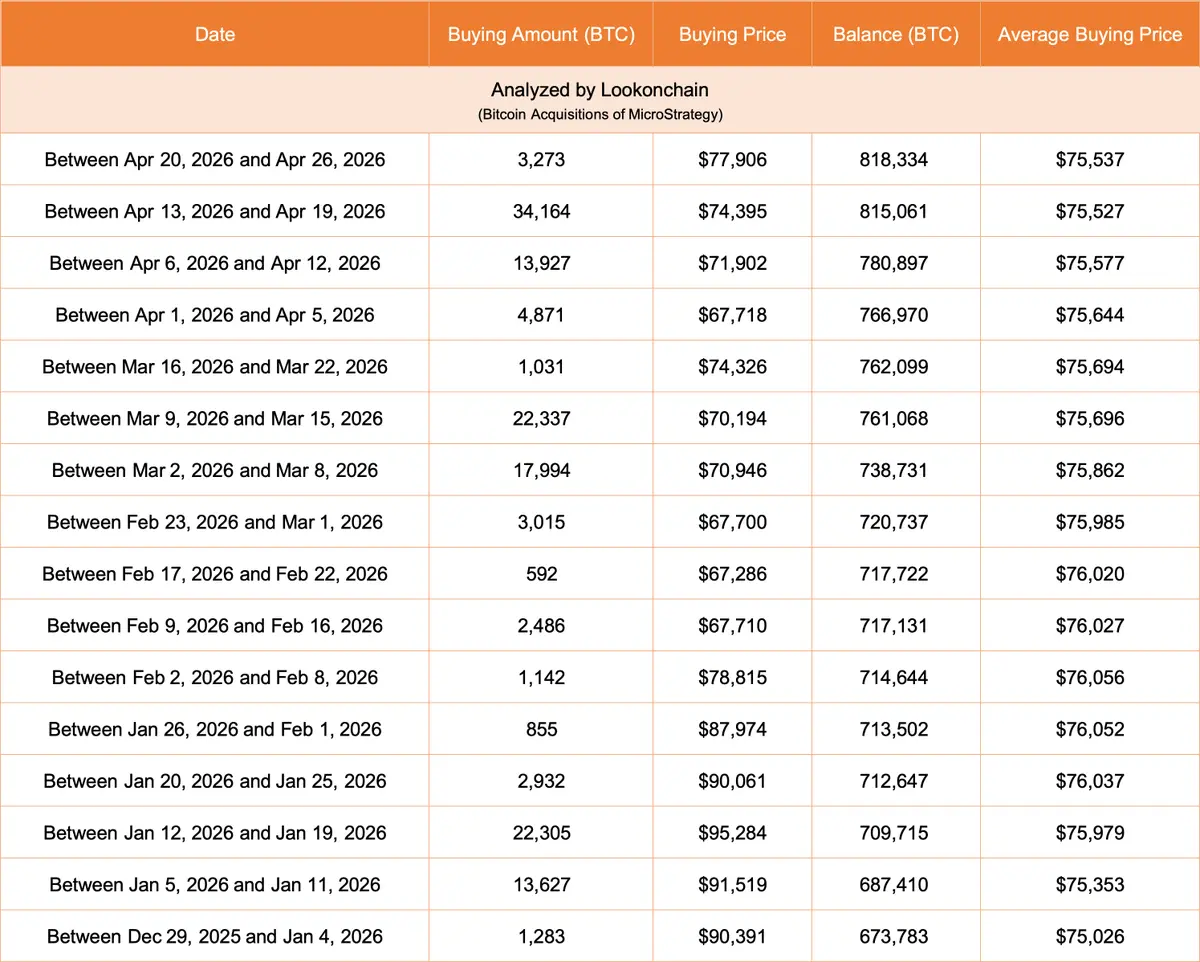Screen dimensions: 1200x962
Task: Click the Bitcoin Acquisitions of MicroStrategy subtitle
Action: (600, 114)
